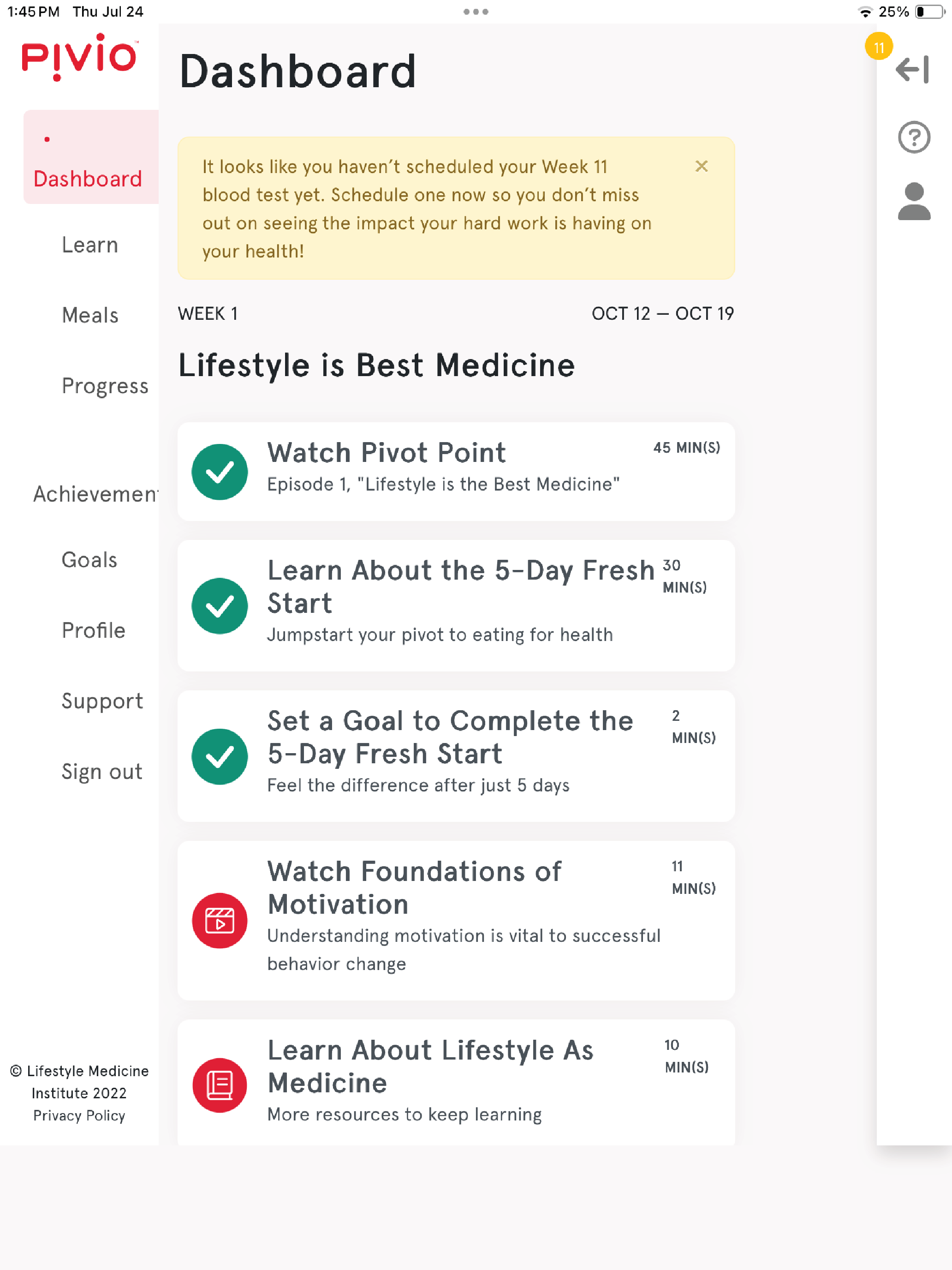Viewport: 952px width, 1270px height.
Task: Collapse the side panel with arrow icon
Action: click(912, 70)
